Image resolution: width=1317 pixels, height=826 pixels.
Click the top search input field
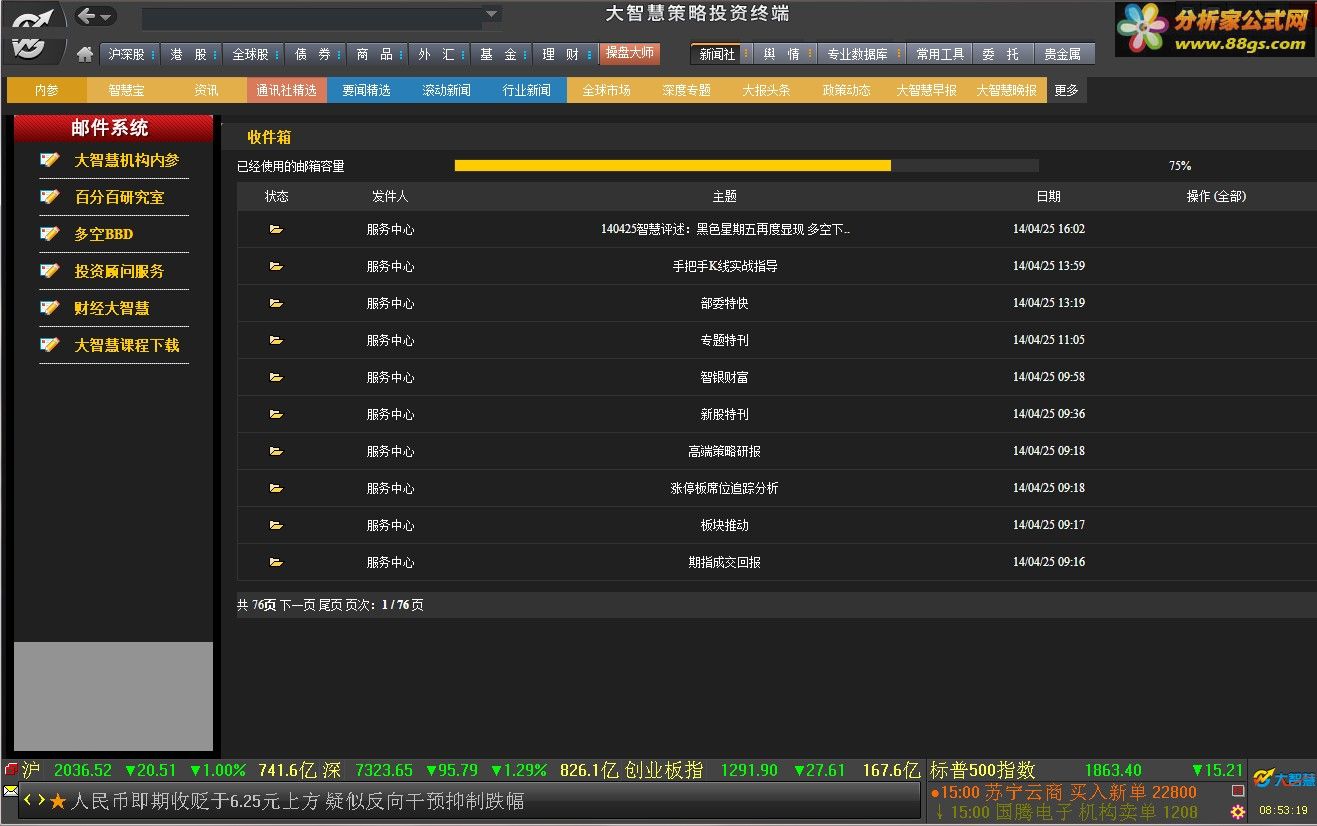pyautogui.click(x=312, y=18)
